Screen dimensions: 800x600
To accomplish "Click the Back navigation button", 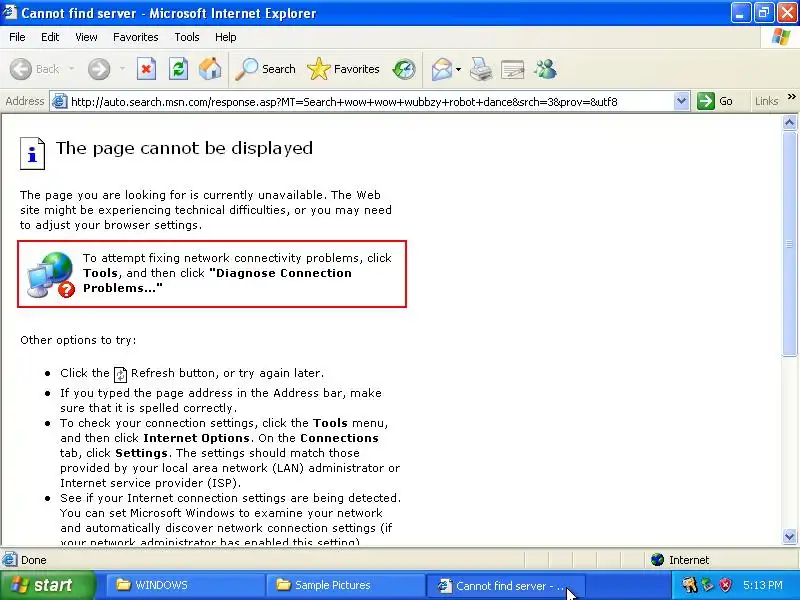I will [x=35, y=69].
